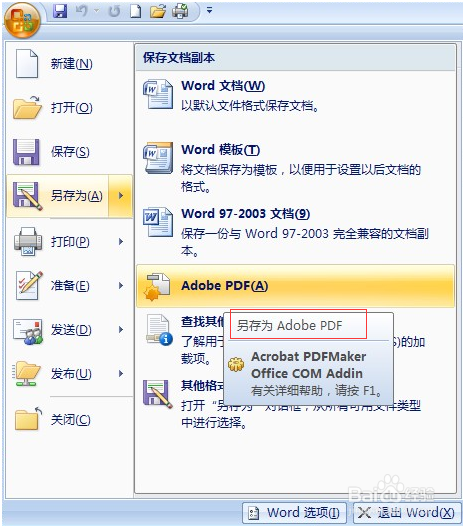Screen dimensions: 465x528
Task: Click the Save floppy icon in quick access toolbar
Action: (x=61, y=11)
